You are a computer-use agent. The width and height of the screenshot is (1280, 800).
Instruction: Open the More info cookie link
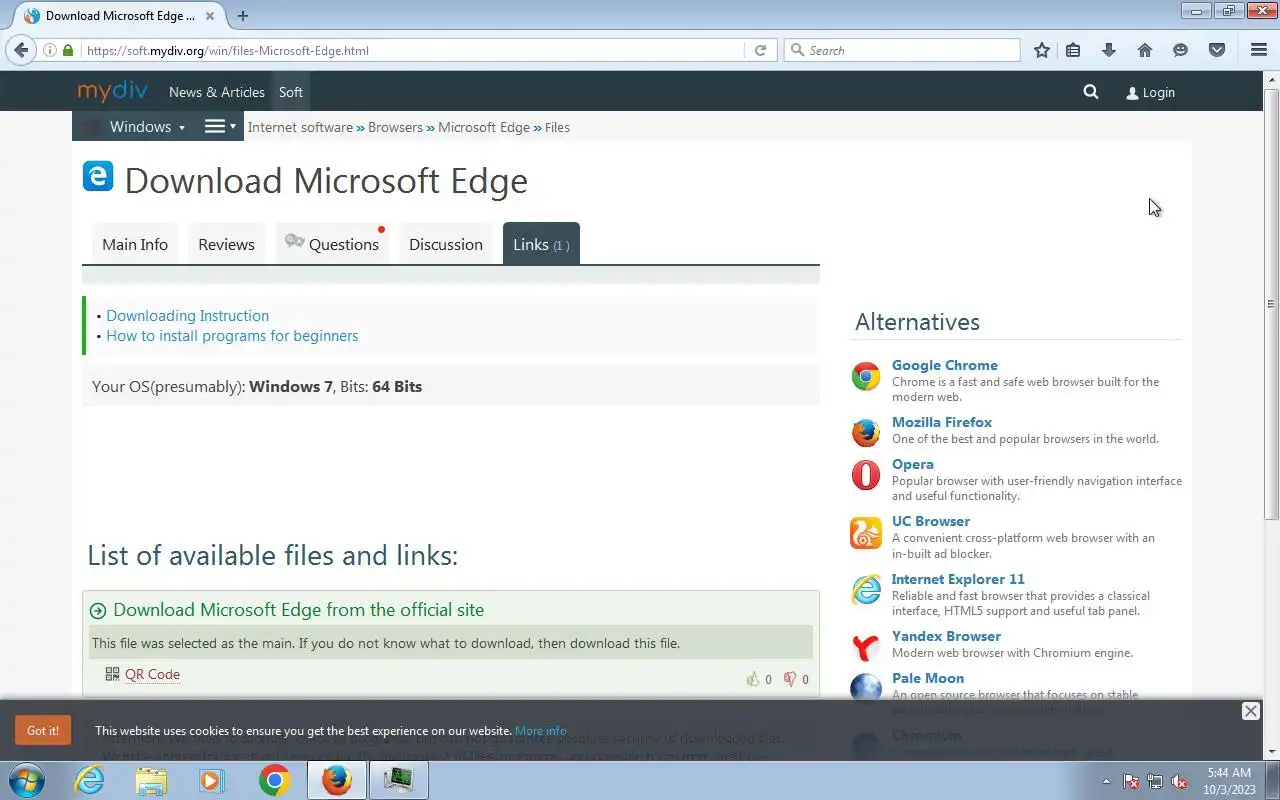pos(540,730)
